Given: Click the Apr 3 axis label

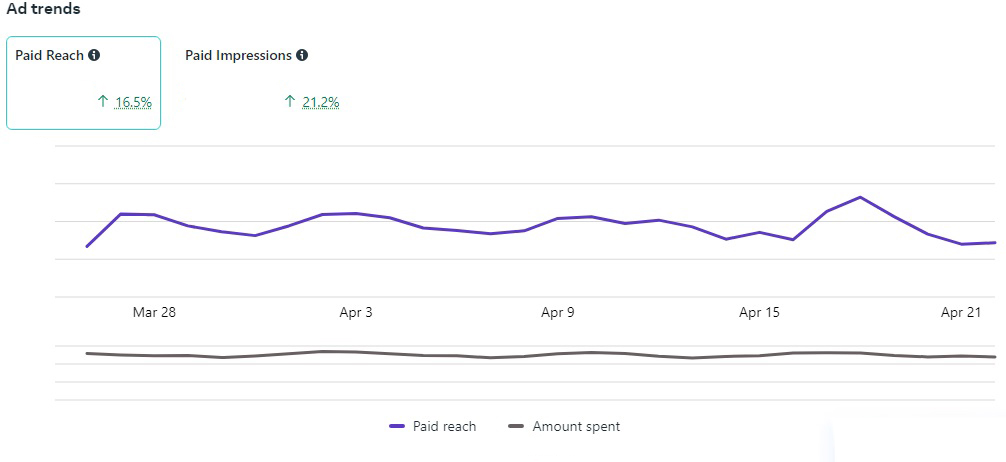Looking at the screenshot, I should [x=355, y=312].
